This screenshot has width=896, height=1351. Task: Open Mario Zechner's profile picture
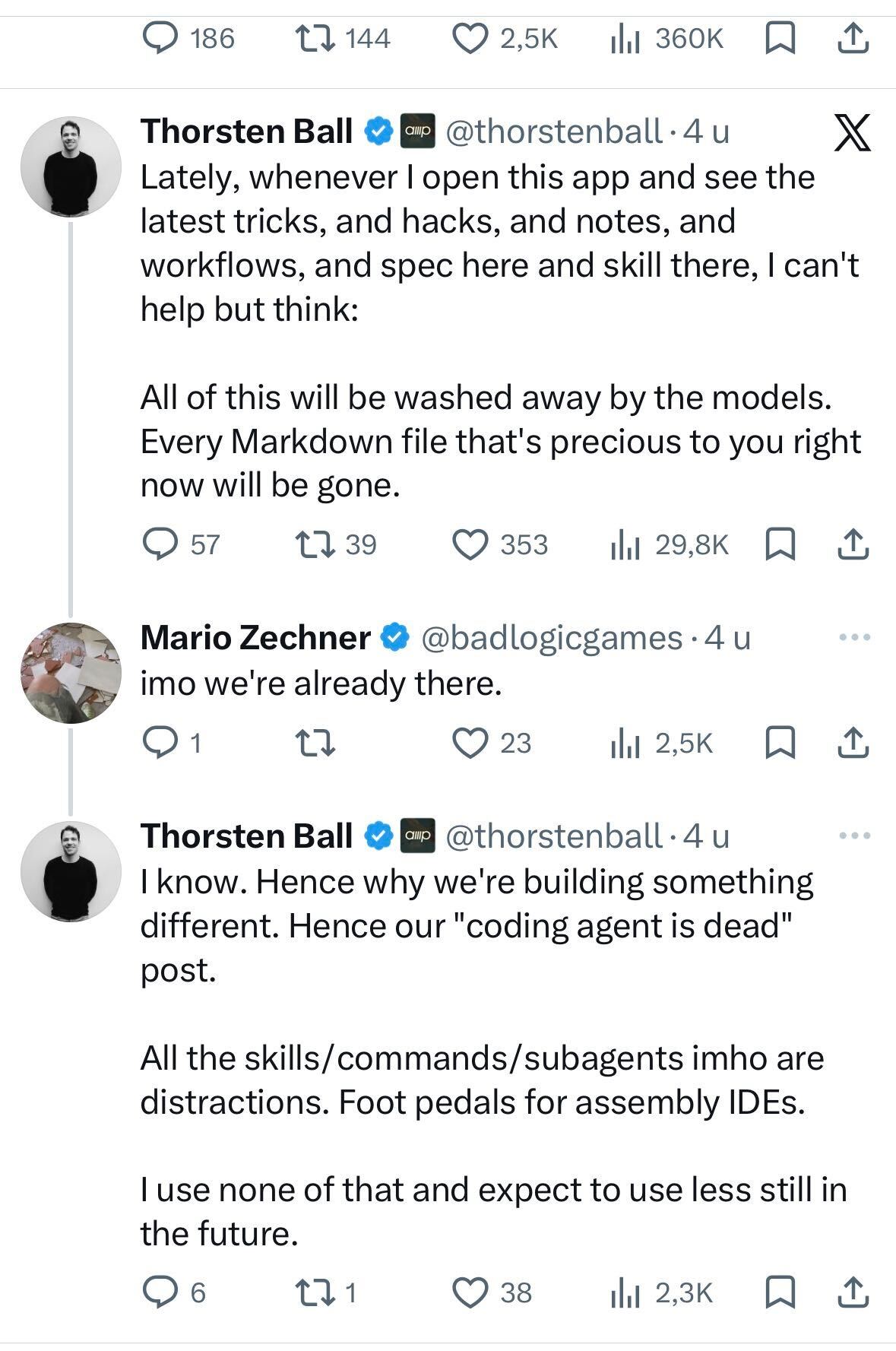(x=71, y=672)
